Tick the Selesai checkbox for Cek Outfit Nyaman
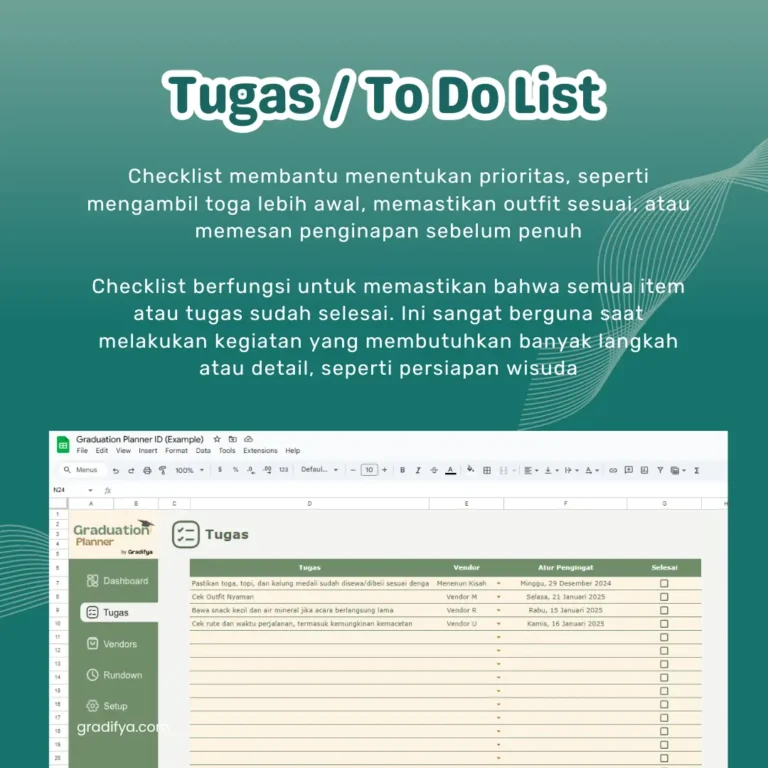The width and height of the screenshot is (768, 768). pyautogui.click(x=664, y=597)
